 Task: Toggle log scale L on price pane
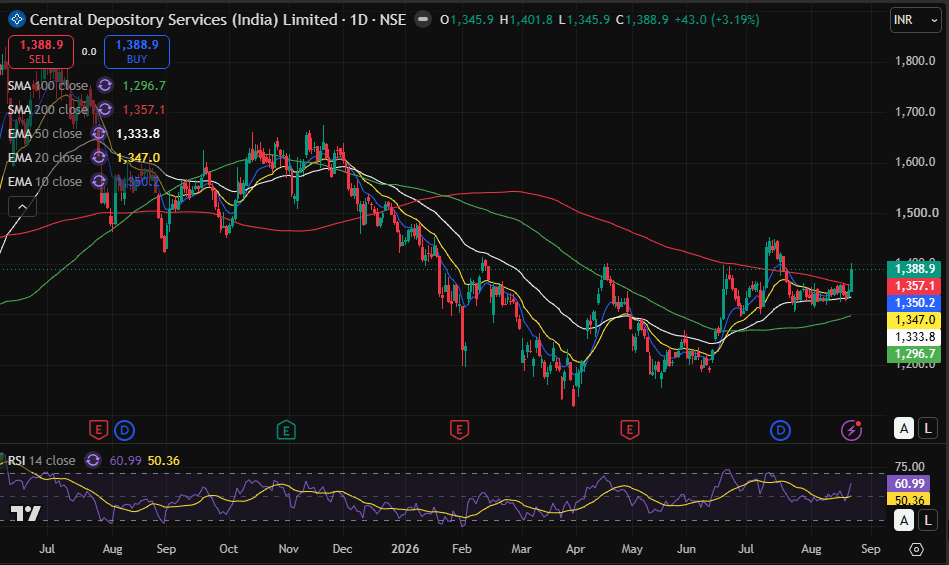click(x=928, y=428)
